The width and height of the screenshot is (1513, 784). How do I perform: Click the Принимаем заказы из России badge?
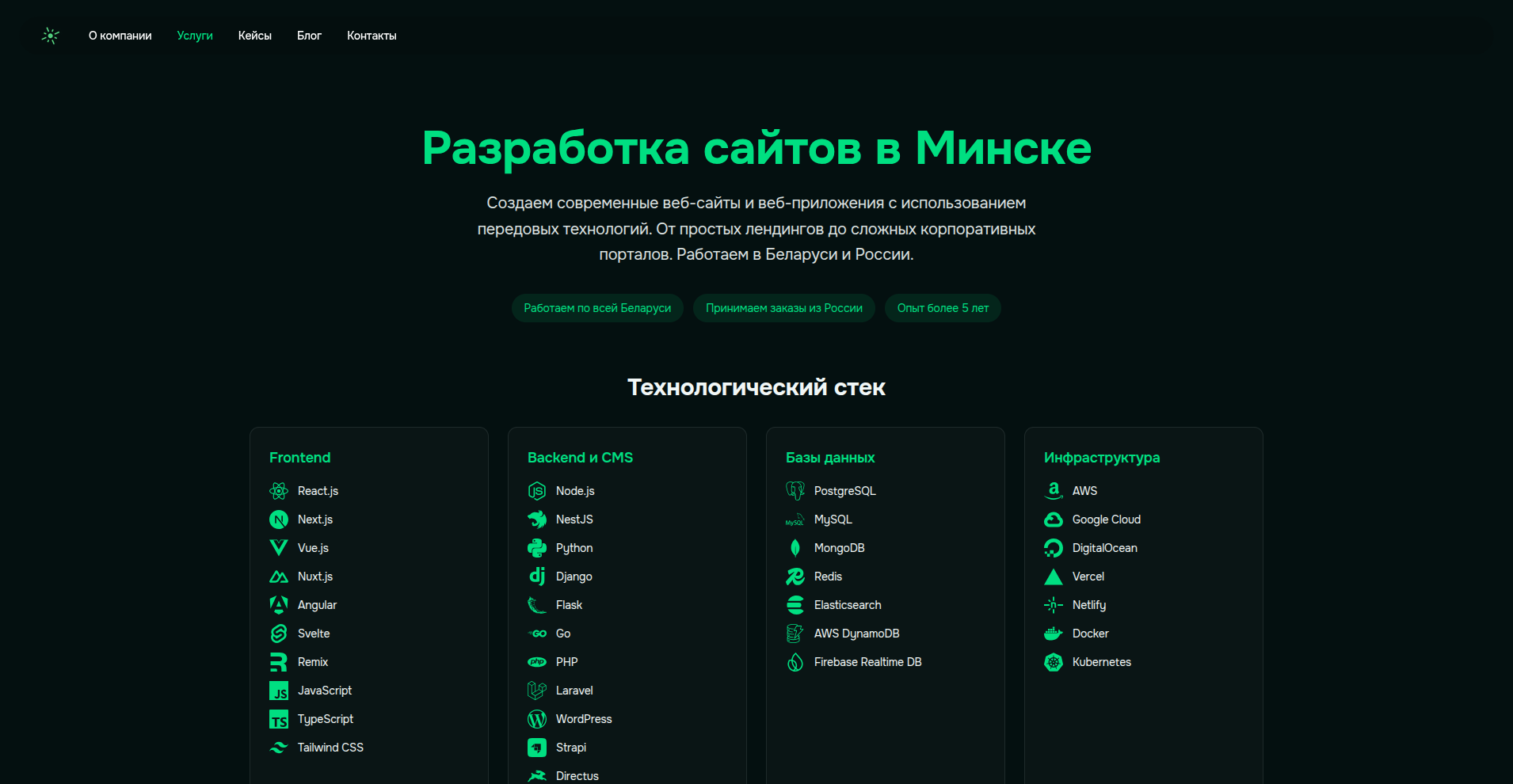(784, 308)
